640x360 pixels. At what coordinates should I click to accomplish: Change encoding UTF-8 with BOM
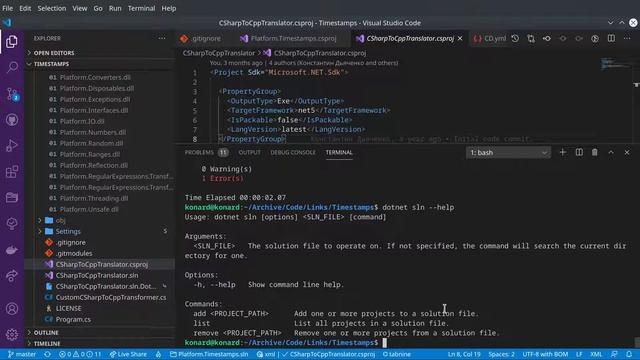(x=545, y=354)
